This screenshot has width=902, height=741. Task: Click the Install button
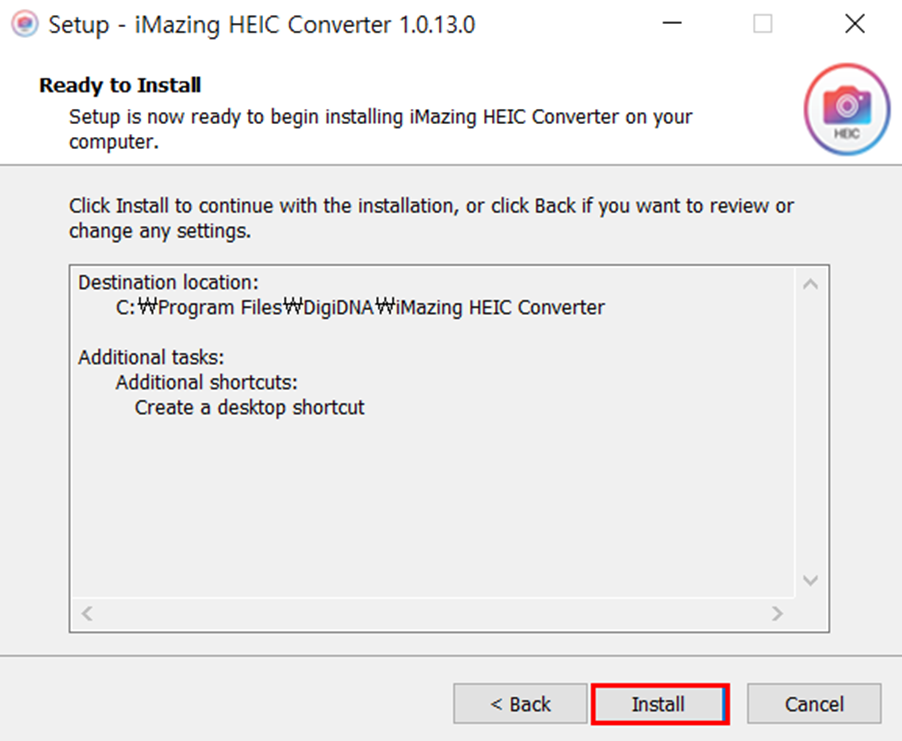[x=660, y=704]
